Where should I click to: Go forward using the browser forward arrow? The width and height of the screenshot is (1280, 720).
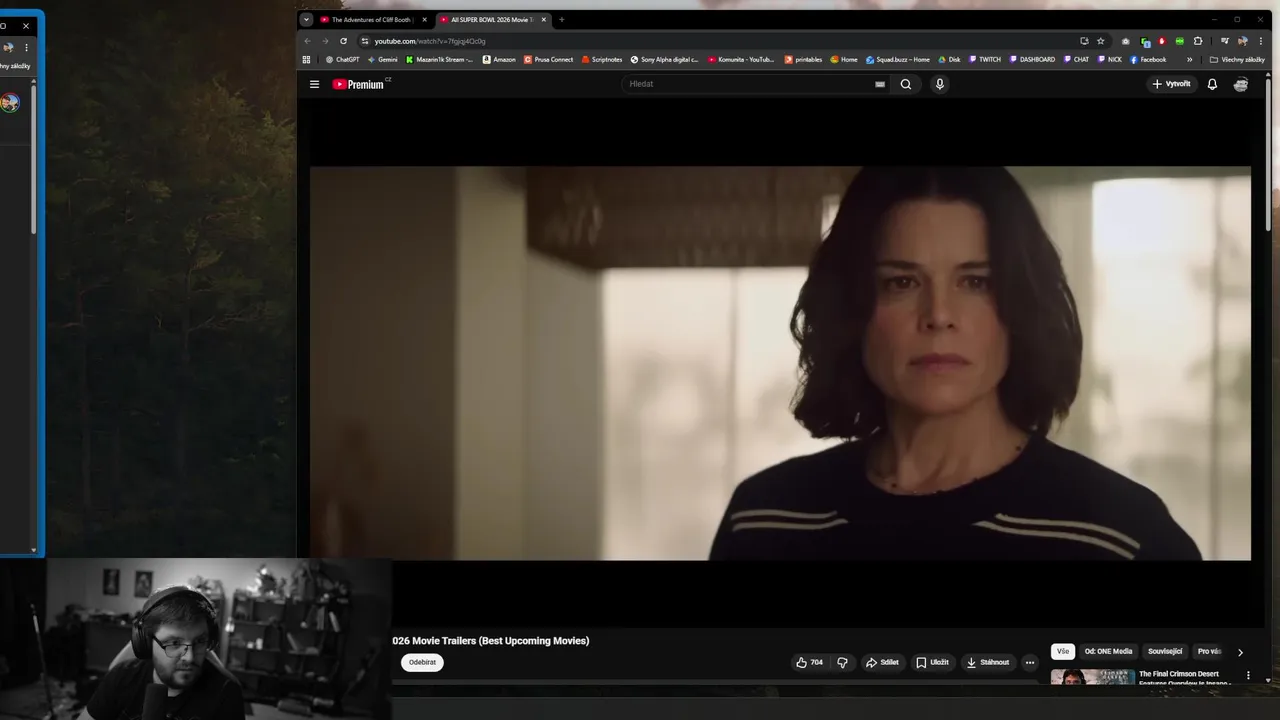pyautogui.click(x=325, y=41)
